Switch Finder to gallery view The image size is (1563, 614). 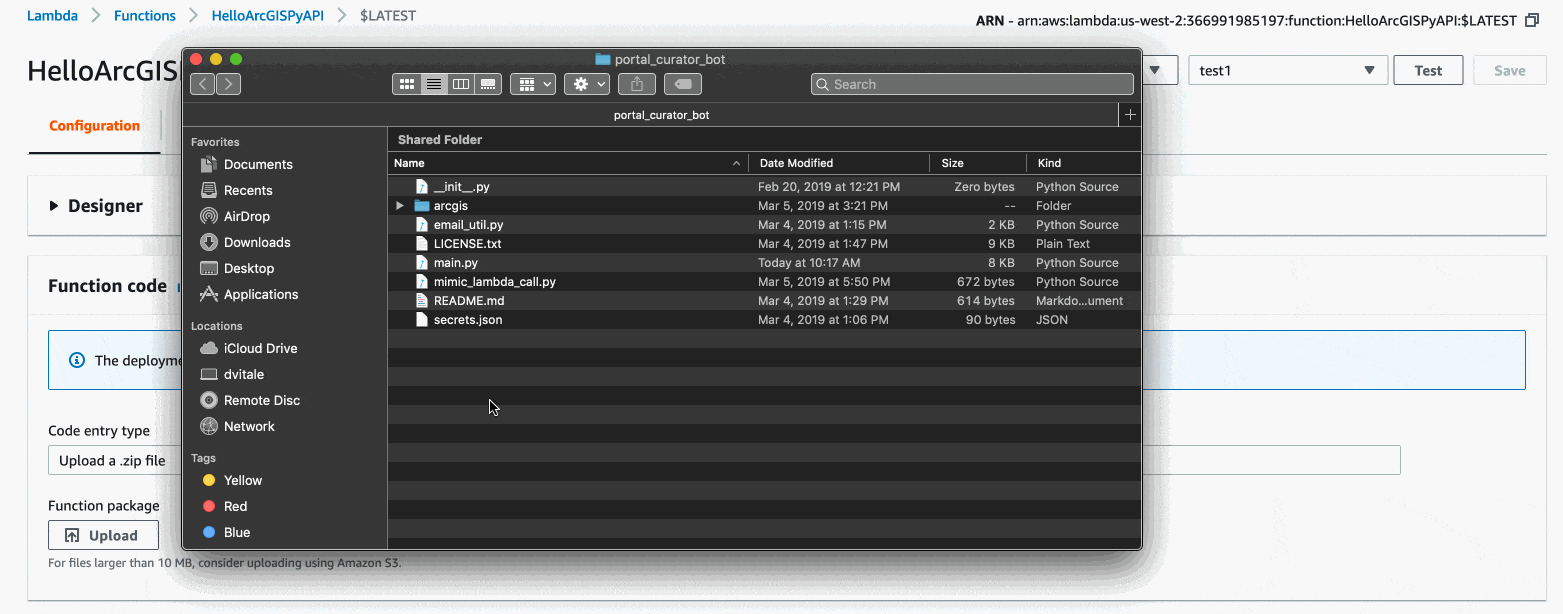tap(488, 84)
